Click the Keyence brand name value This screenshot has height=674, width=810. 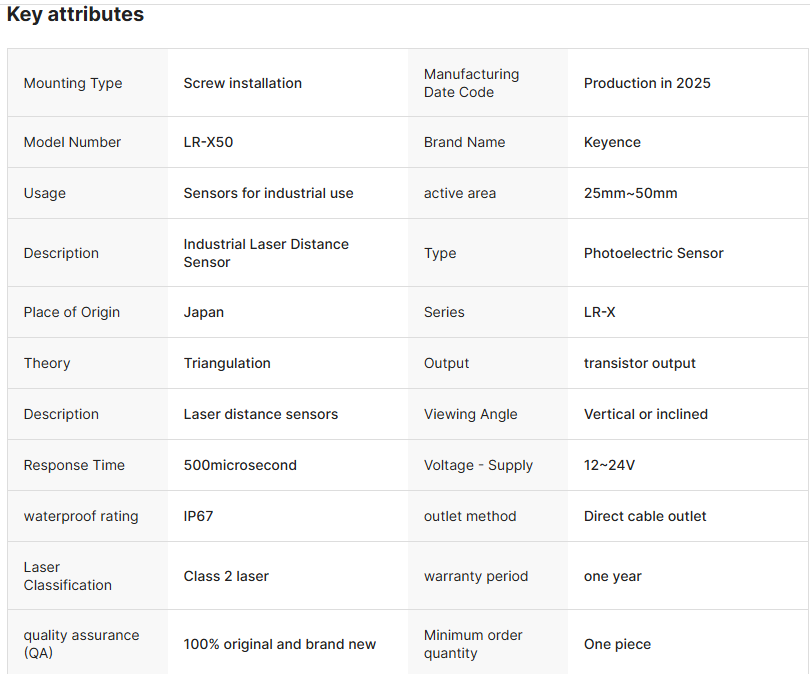click(612, 142)
